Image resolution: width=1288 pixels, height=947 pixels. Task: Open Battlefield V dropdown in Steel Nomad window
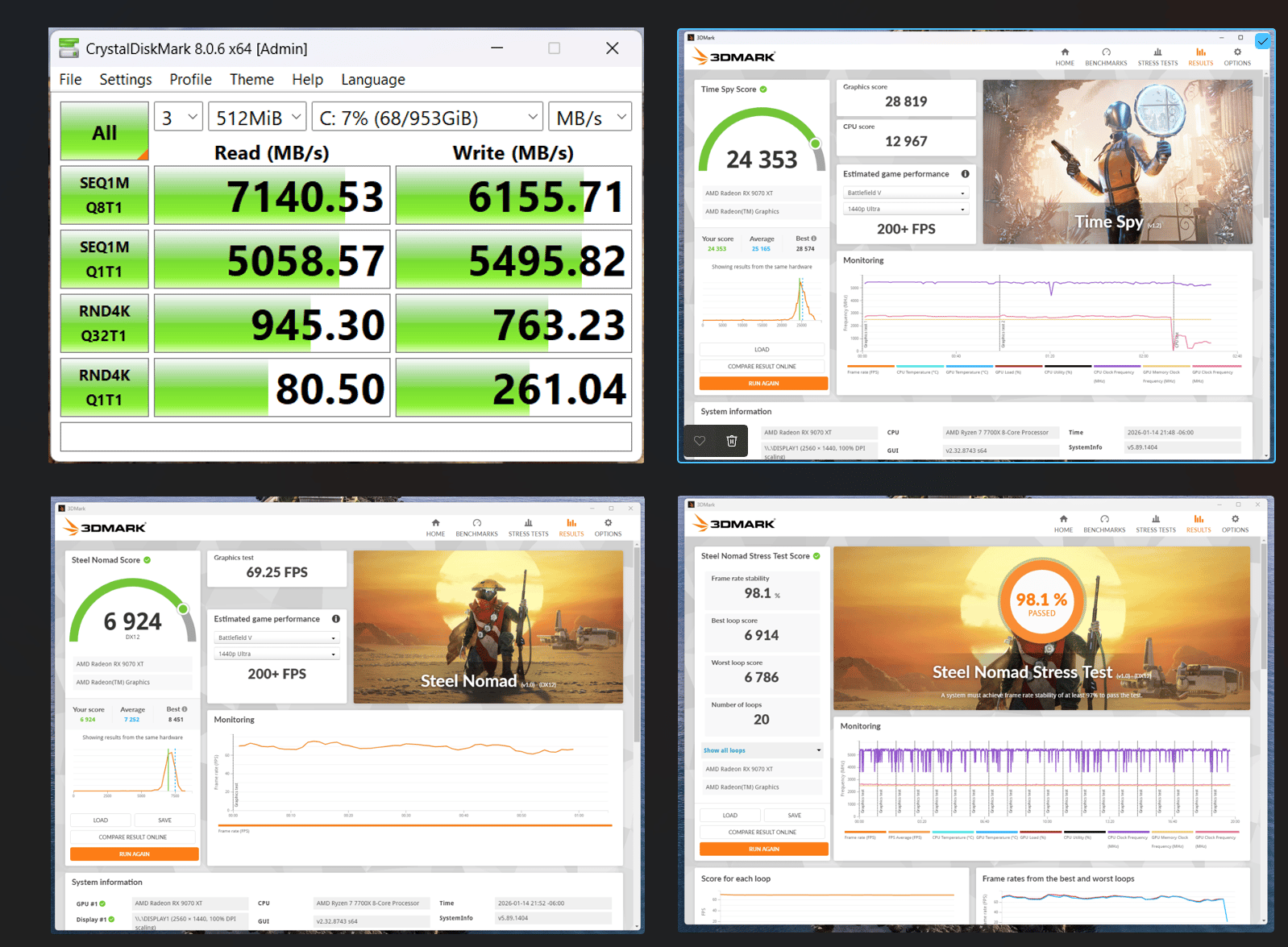(x=276, y=638)
